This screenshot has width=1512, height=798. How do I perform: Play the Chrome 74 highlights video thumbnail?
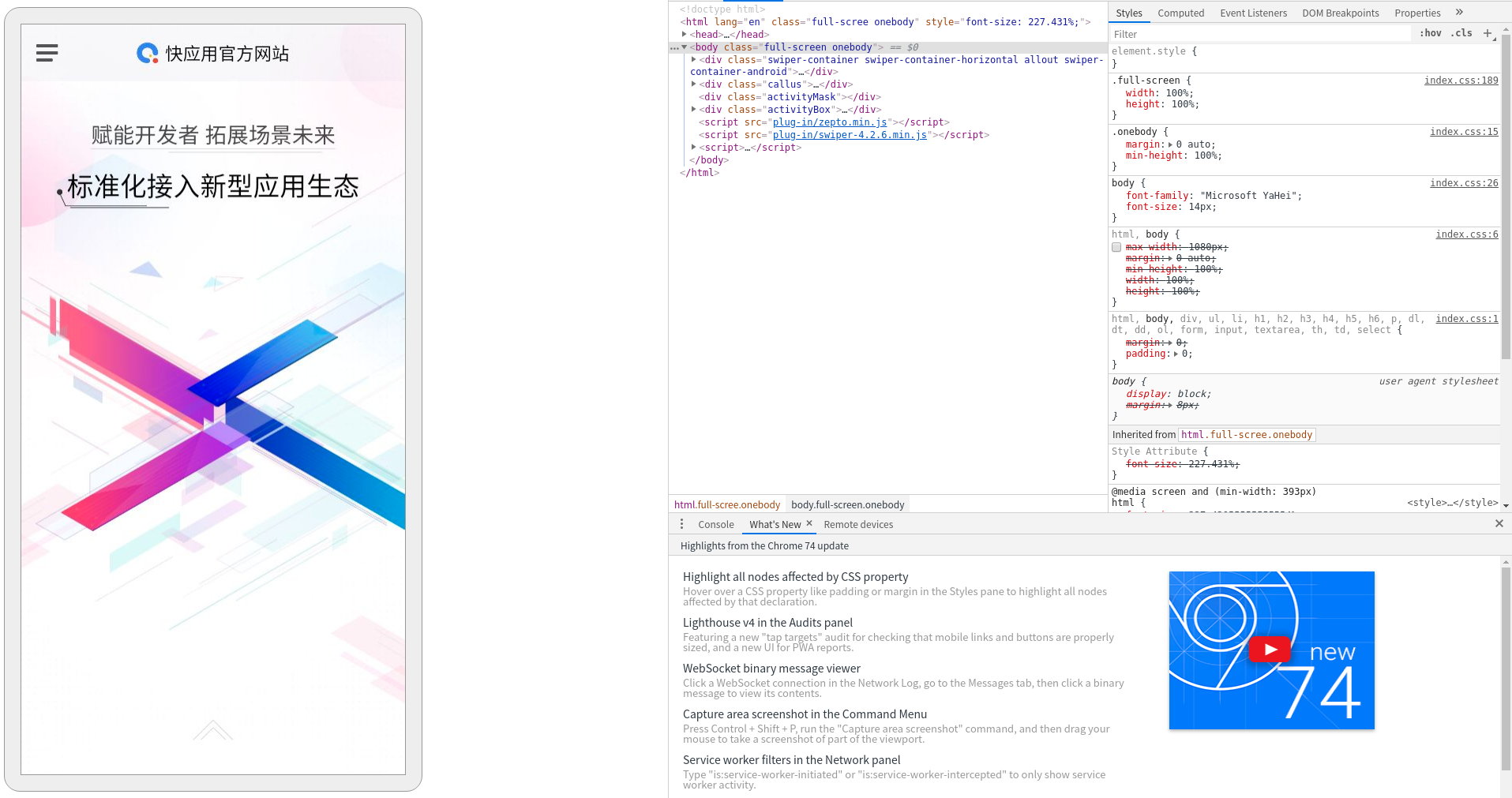point(1270,649)
